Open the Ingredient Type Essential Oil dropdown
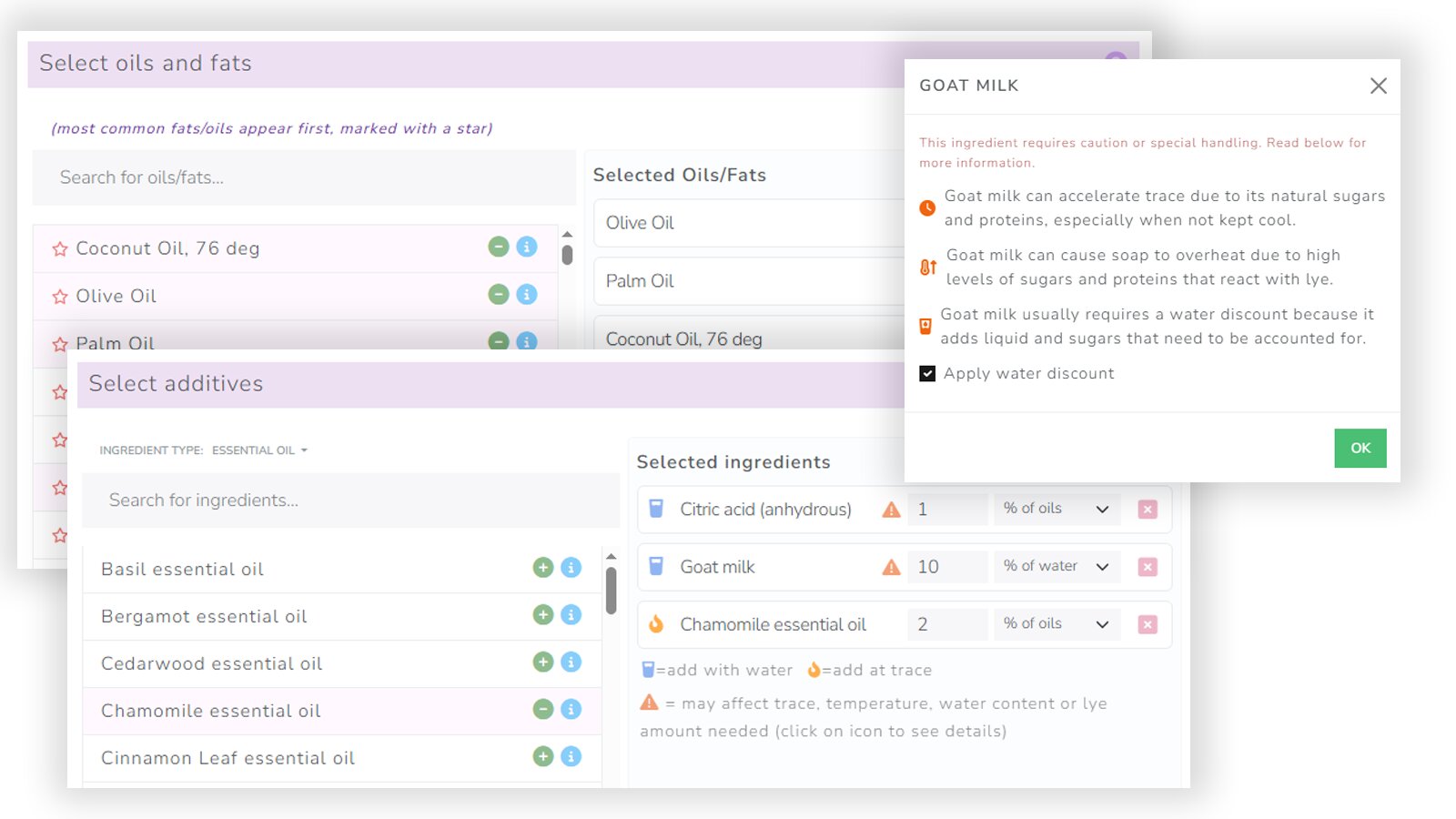The height and width of the screenshot is (819, 1456). point(258,450)
